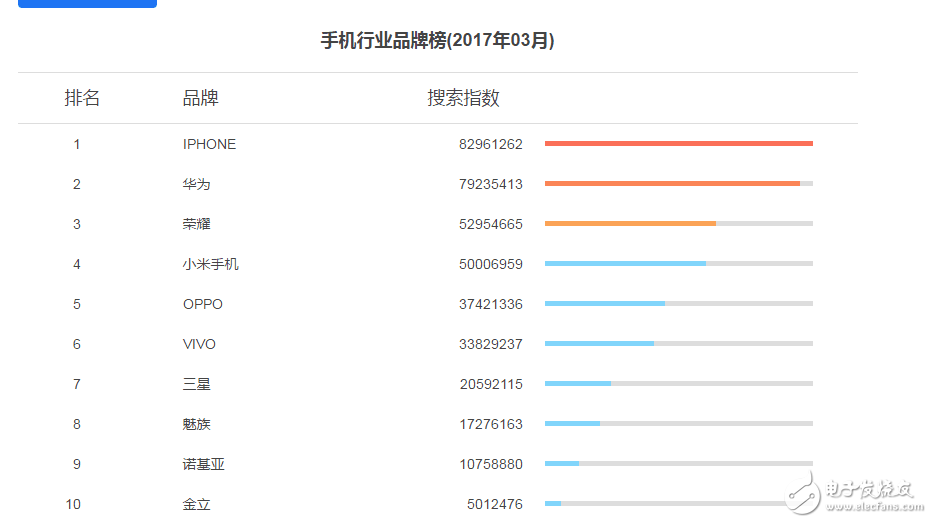
Task: Click search index value 33829237
Action: click(x=490, y=344)
